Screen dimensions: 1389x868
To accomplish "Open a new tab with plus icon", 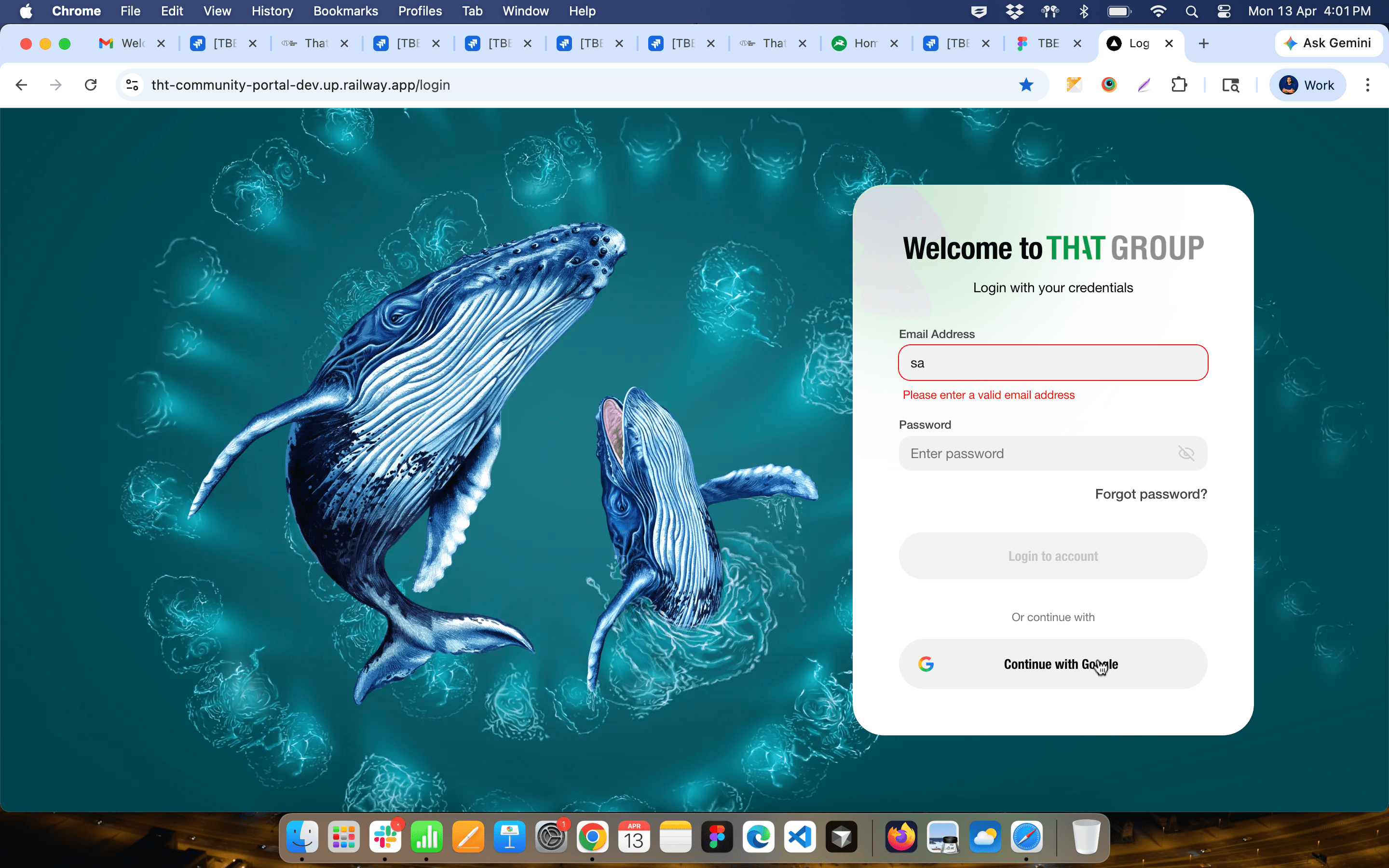I will pyautogui.click(x=1204, y=43).
